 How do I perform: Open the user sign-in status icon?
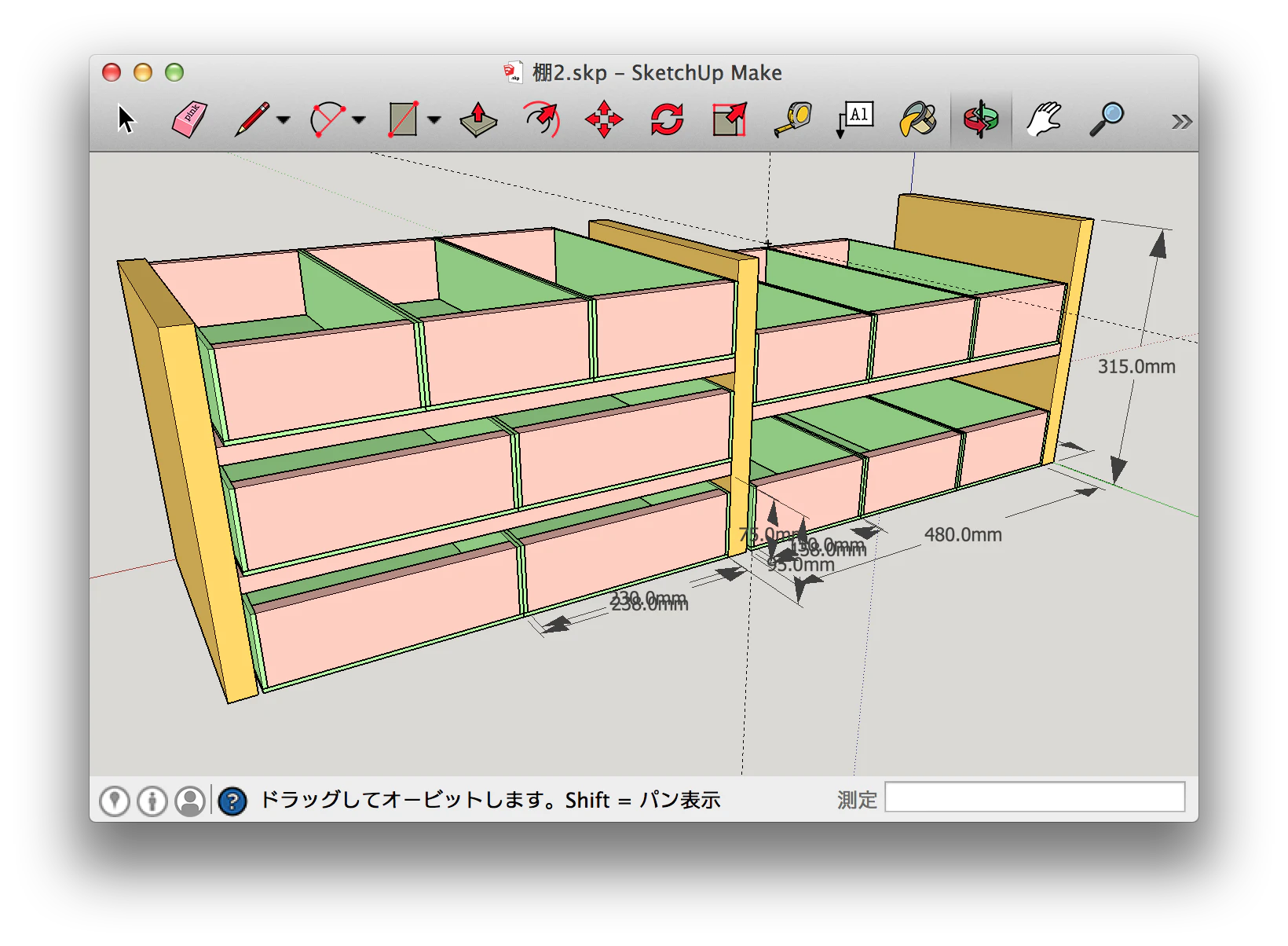click(x=190, y=801)
